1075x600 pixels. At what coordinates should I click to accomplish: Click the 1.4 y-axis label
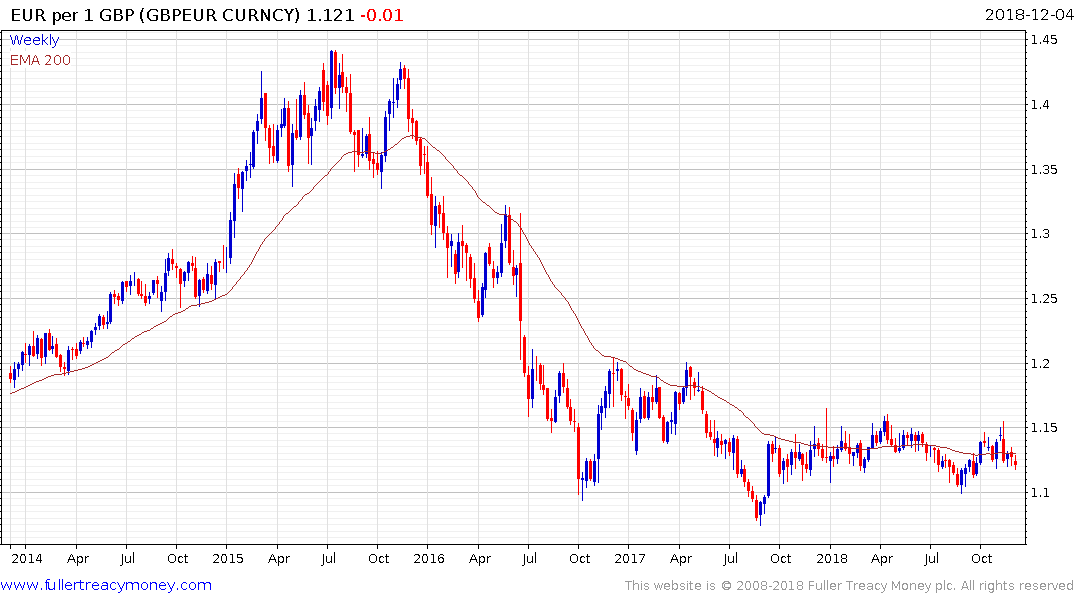[x=1040, y=104]
